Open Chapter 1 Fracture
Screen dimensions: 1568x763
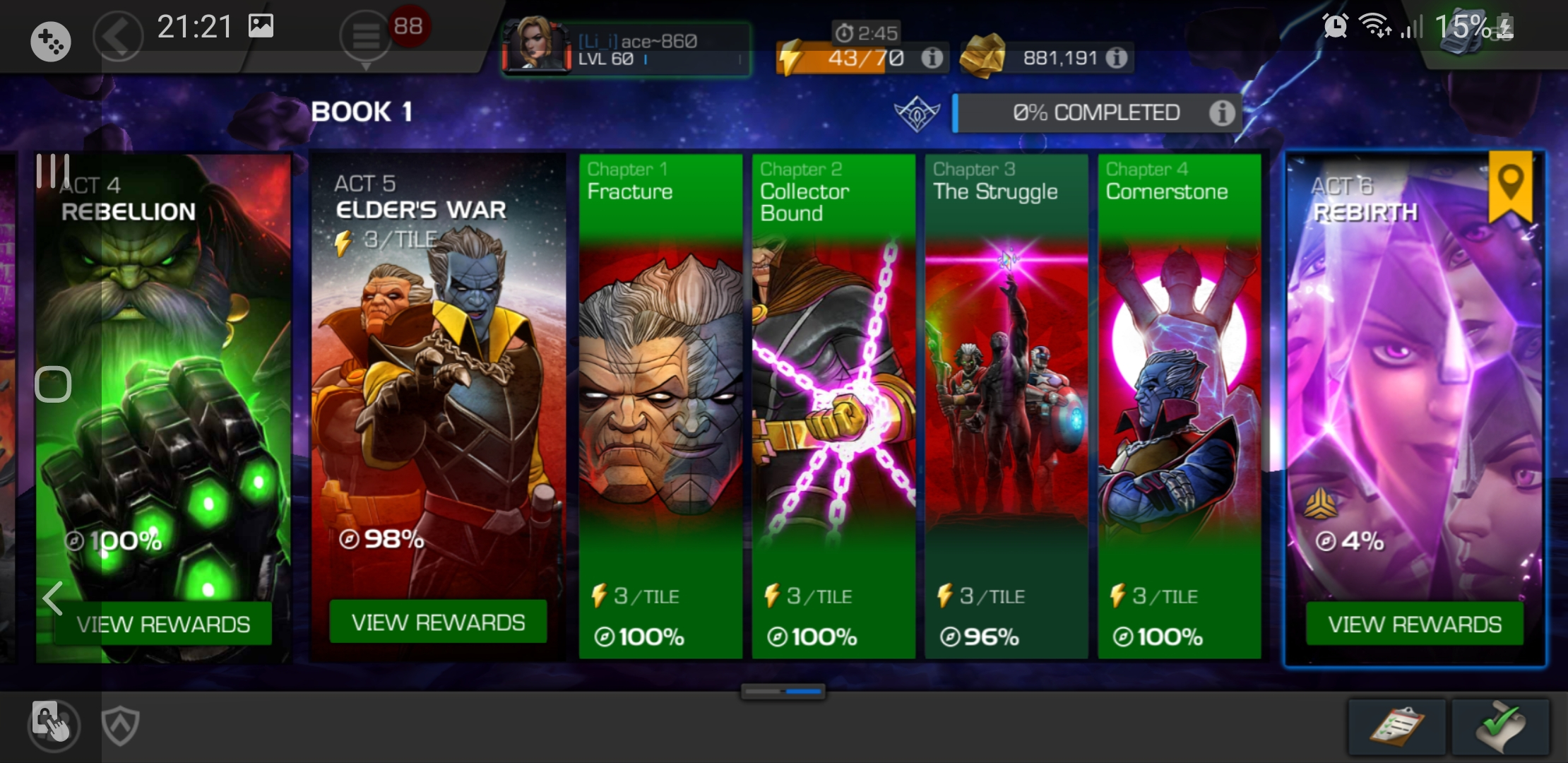click(660, 406)
